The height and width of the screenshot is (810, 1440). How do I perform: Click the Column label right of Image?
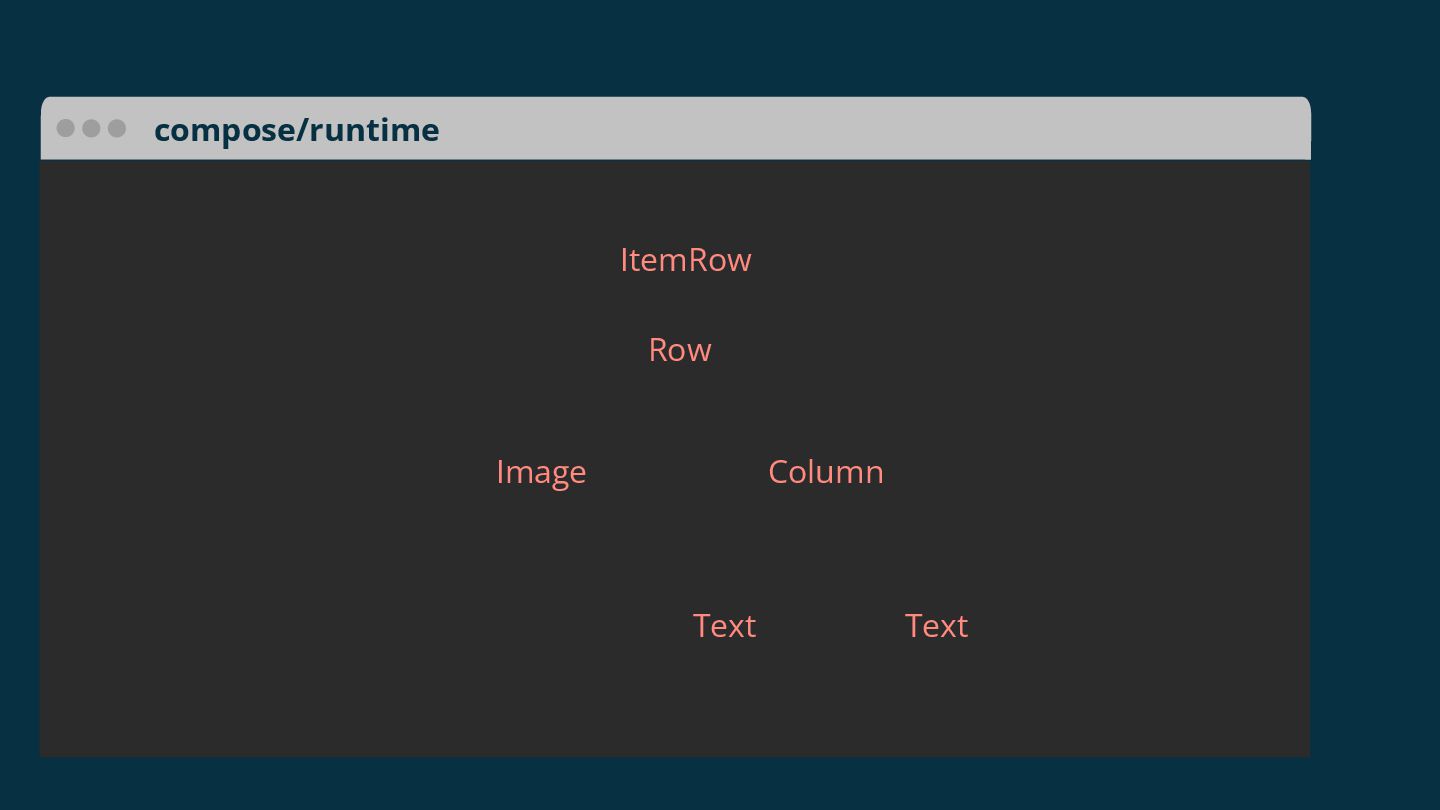[x=826, y=472]
